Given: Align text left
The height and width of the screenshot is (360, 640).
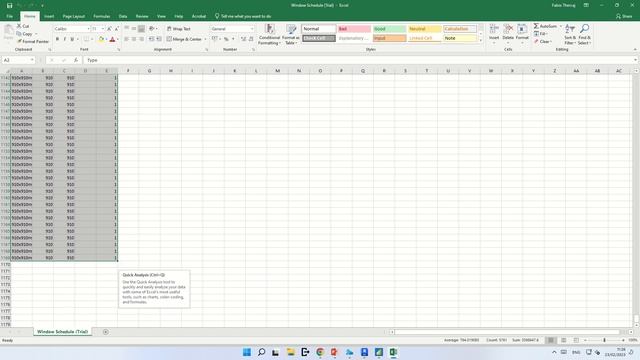Looking at the screenshot, I should pyautogui.click(x=127, y=39).
